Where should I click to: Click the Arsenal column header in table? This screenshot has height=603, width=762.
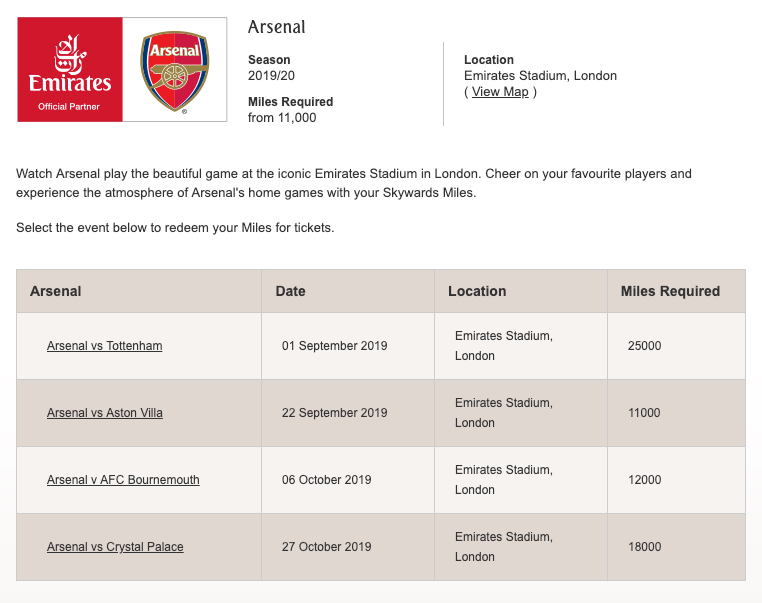pos(56,291)
